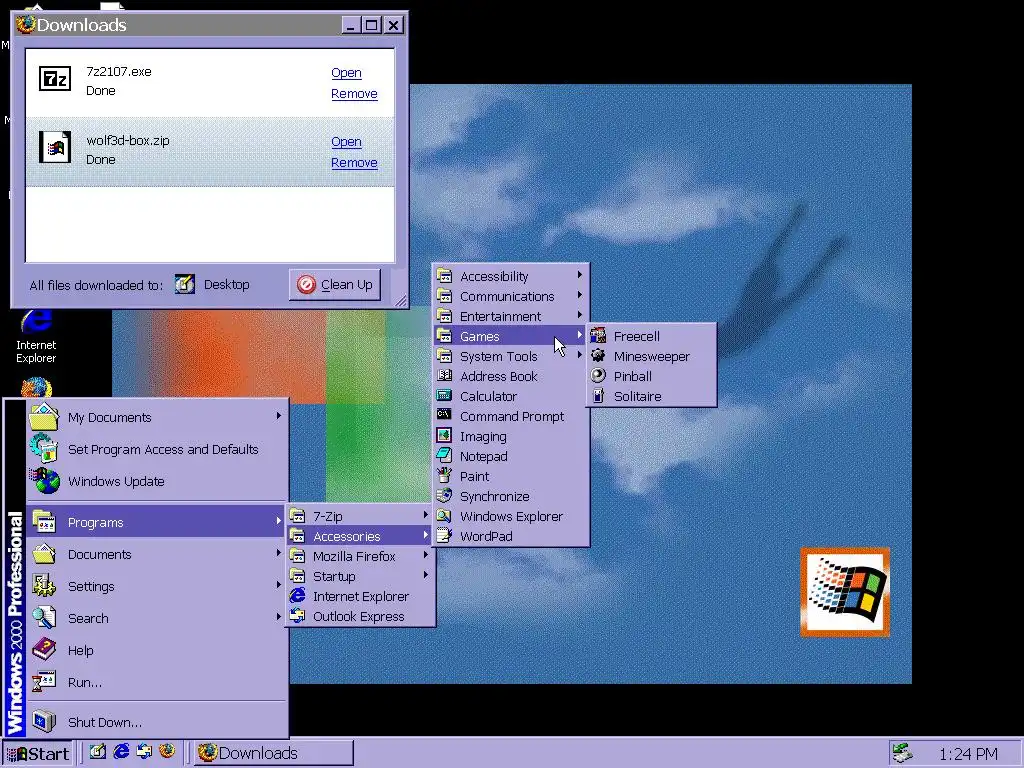Click the 1:24 PM clock
This screenshot has height=768, width=1024.
(x=968, y=754)
